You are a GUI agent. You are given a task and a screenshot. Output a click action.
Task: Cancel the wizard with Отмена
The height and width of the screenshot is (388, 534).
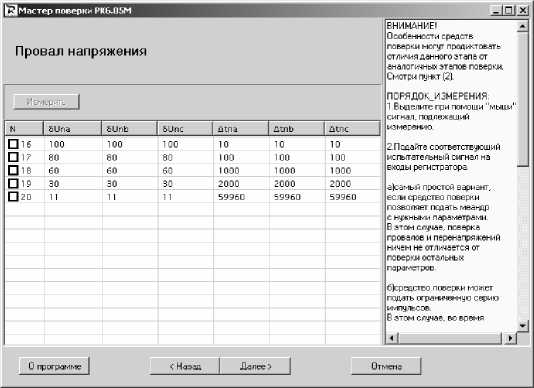[x=386, y=366]
